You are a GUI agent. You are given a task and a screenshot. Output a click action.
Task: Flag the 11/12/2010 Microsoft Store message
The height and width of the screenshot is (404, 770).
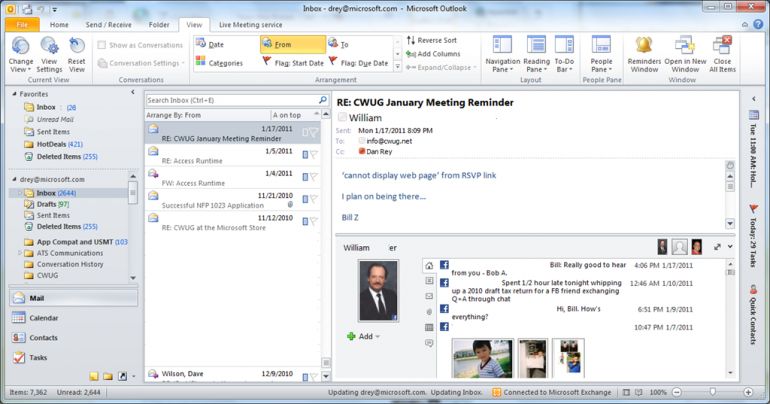pyautogui.click(x=314, y=221)
